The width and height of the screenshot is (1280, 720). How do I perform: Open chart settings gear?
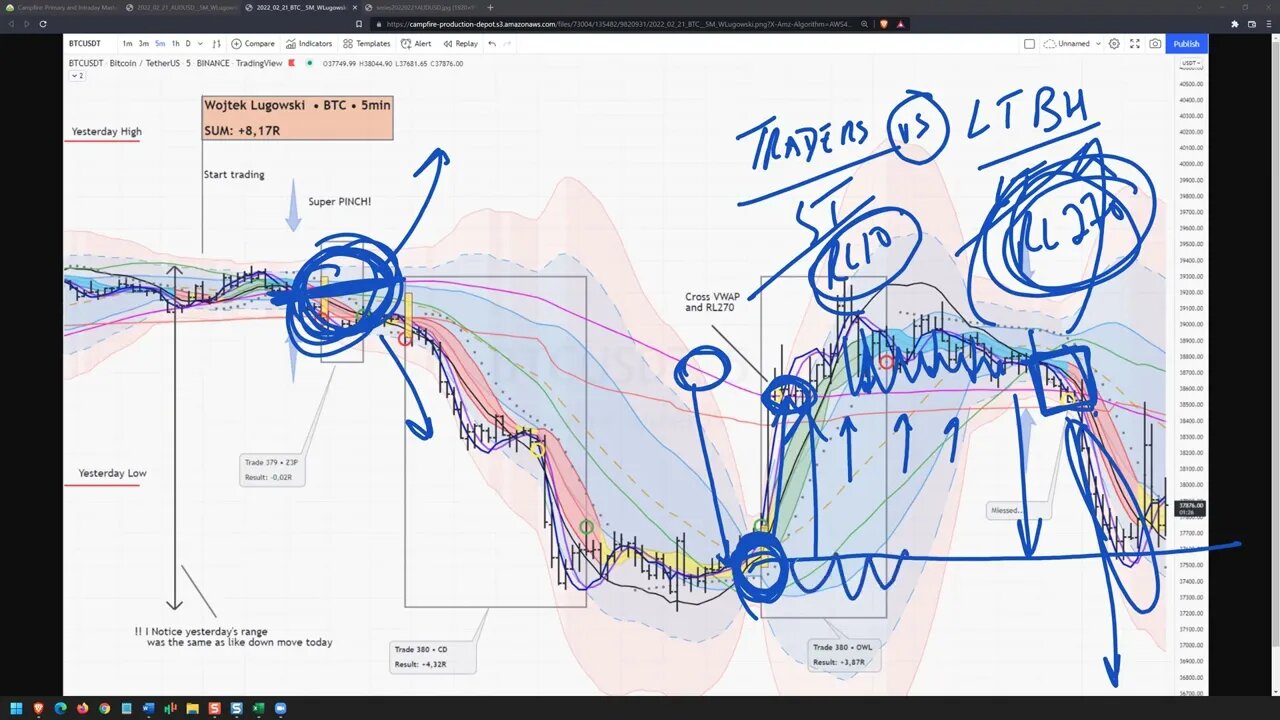pyautogui.click(x=1114, y=44)
